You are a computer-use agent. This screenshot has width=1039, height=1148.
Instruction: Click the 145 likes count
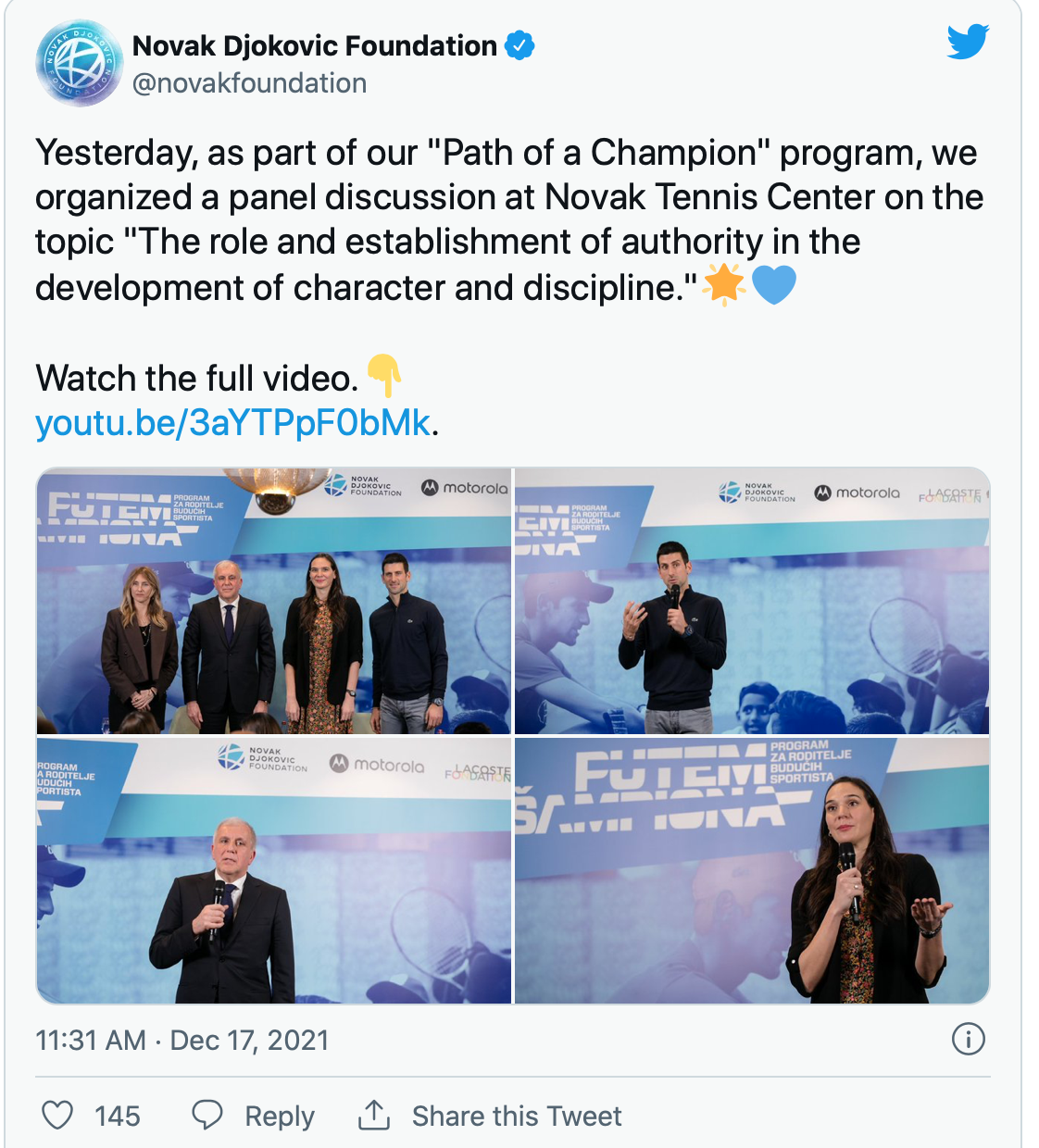tap(118, 1116)
